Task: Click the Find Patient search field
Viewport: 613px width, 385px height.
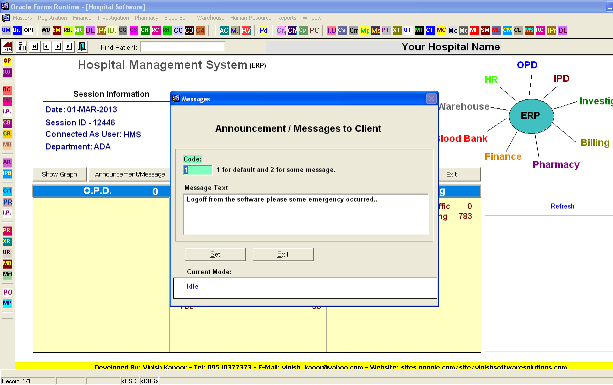Action: pyautogui.click(x=183, y=47)
